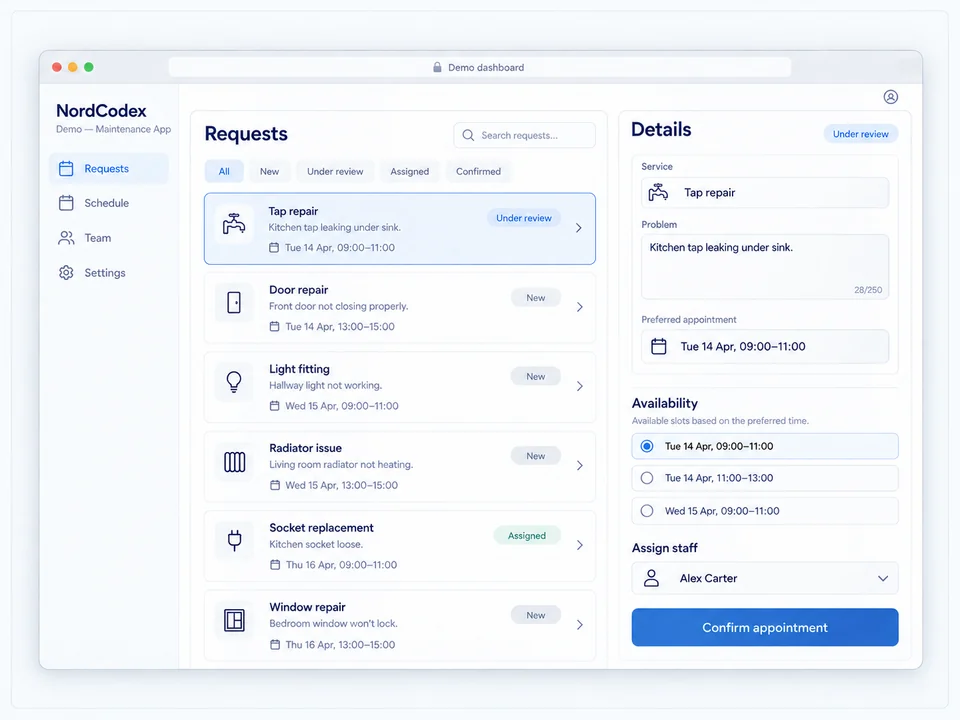
Task: Click the window icon on Window repair card
Action: point(234,620)
